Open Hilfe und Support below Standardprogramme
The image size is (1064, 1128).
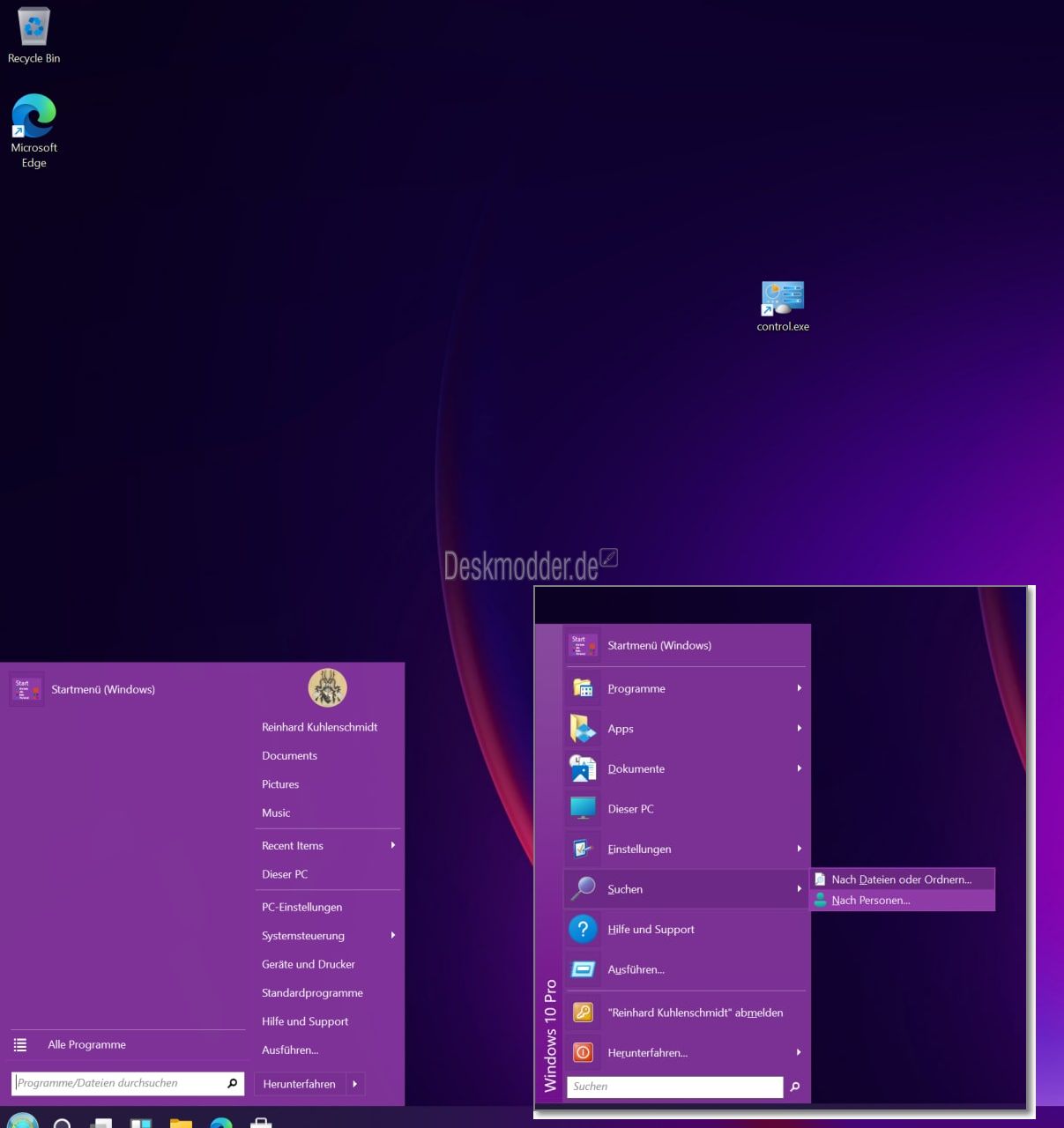pyautogui.click(x=327, y=1021)
